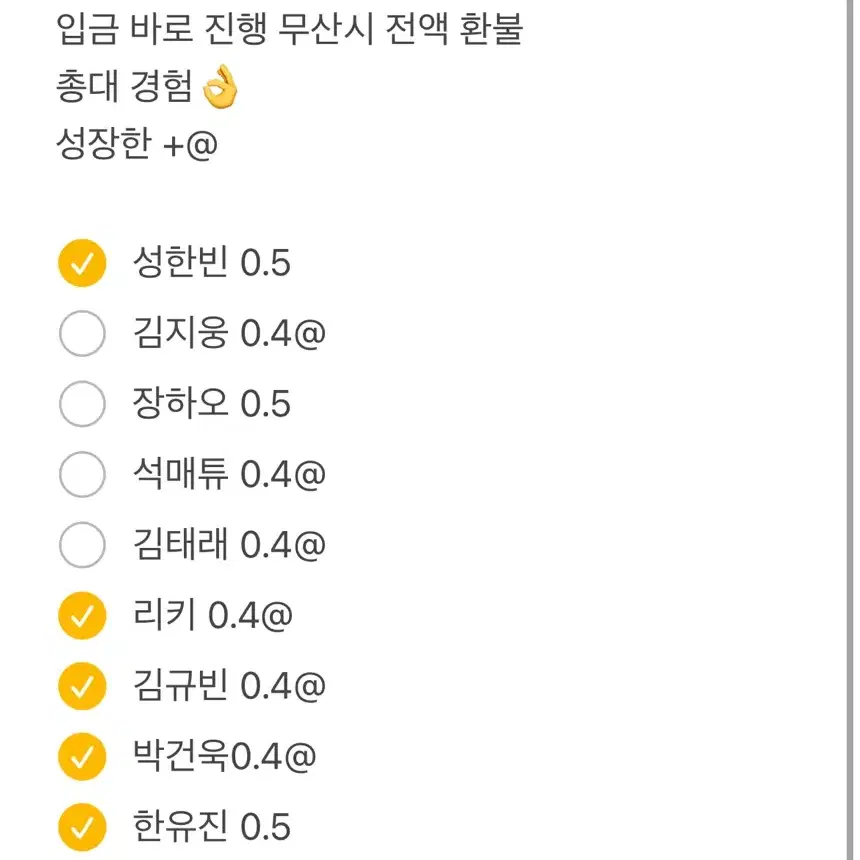860x860 pixels.
Task: Click the 김지웅 0.4@ label text
Action: pyautogui.click(x=229, y=333)
